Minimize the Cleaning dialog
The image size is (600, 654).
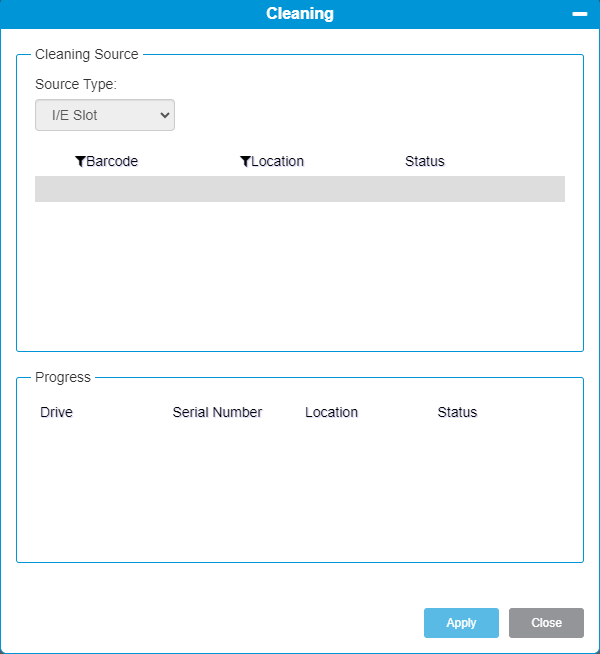click(579, 14)
